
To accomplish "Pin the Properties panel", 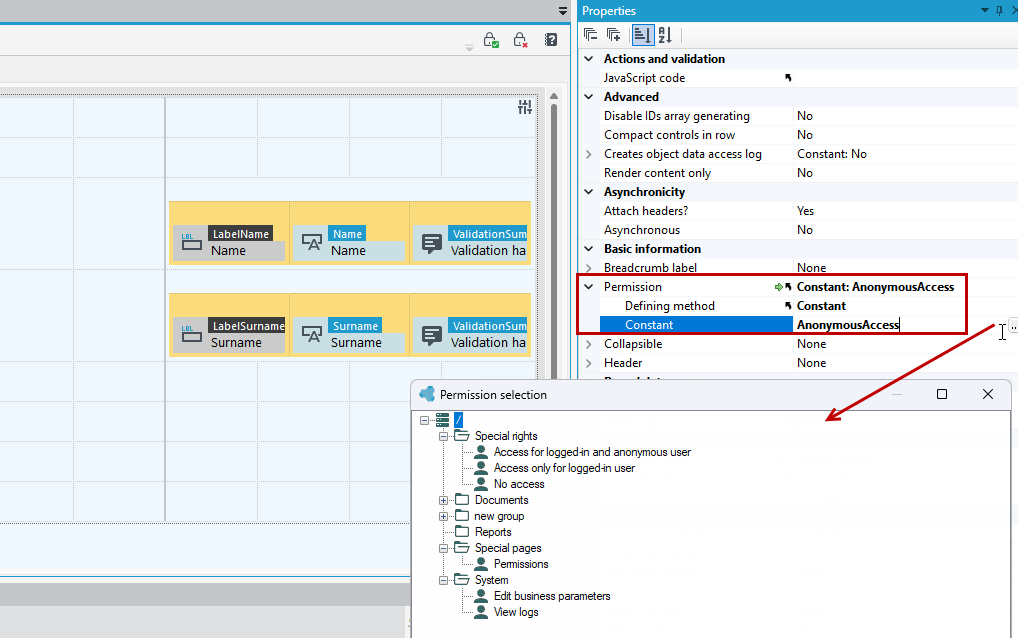I will 999,10.
